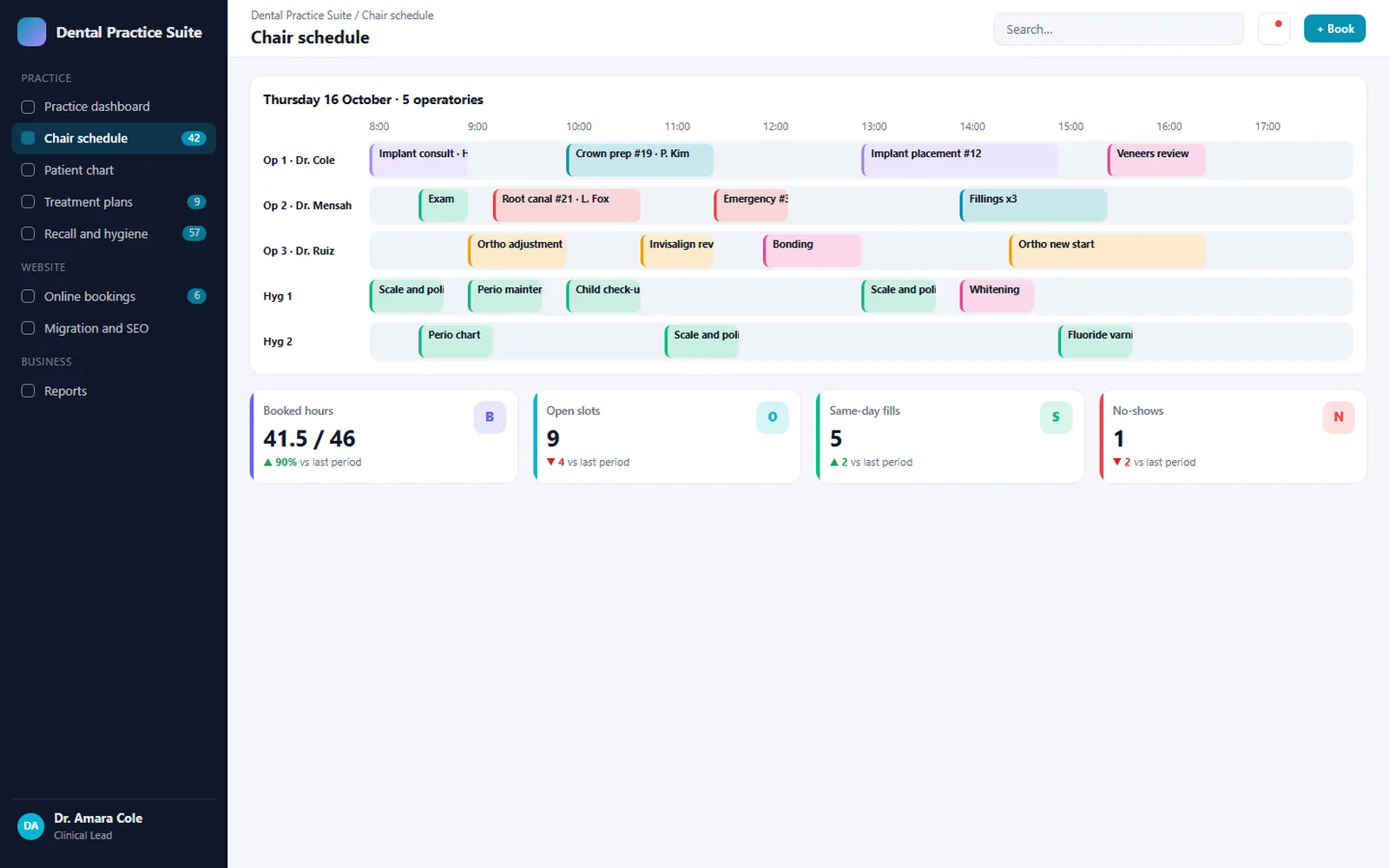Open Implant consult appointment for Dr. Cole
This screenshot has width=1389, height=868.
(418, 160)
